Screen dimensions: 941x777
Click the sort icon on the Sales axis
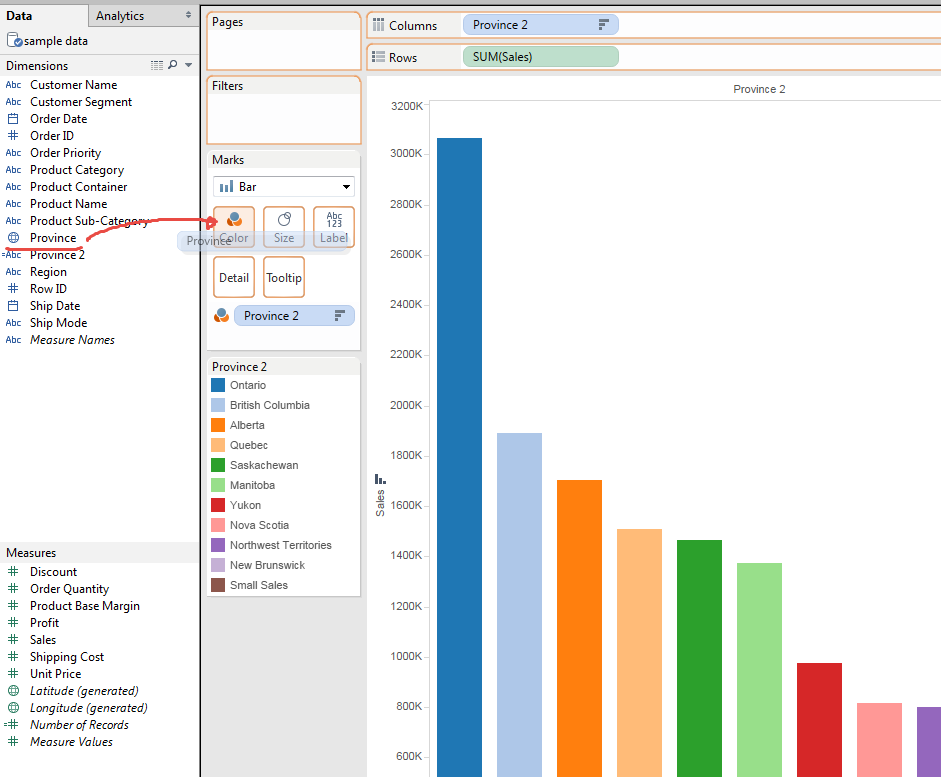click(x=380, y=479)
